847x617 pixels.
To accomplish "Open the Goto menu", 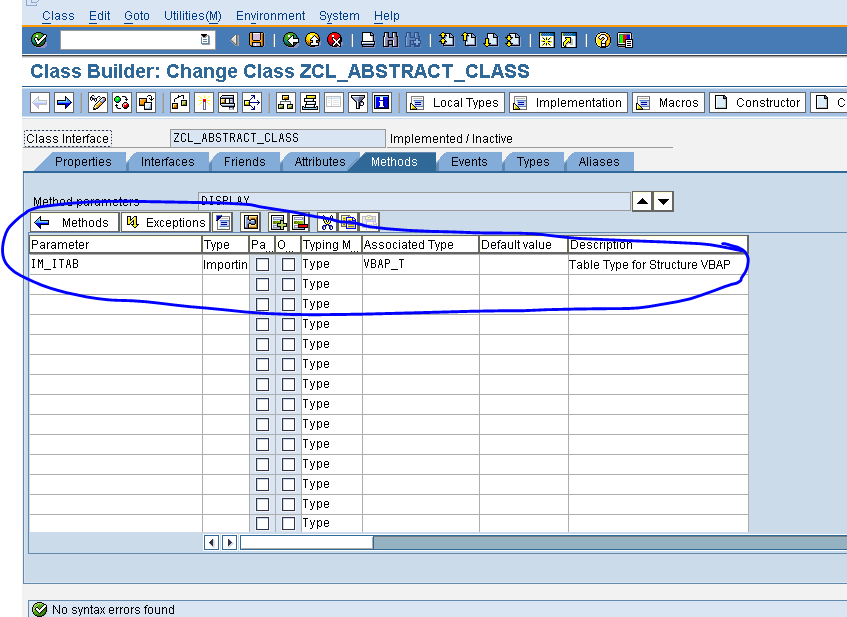I will click(x=137, y=16).
